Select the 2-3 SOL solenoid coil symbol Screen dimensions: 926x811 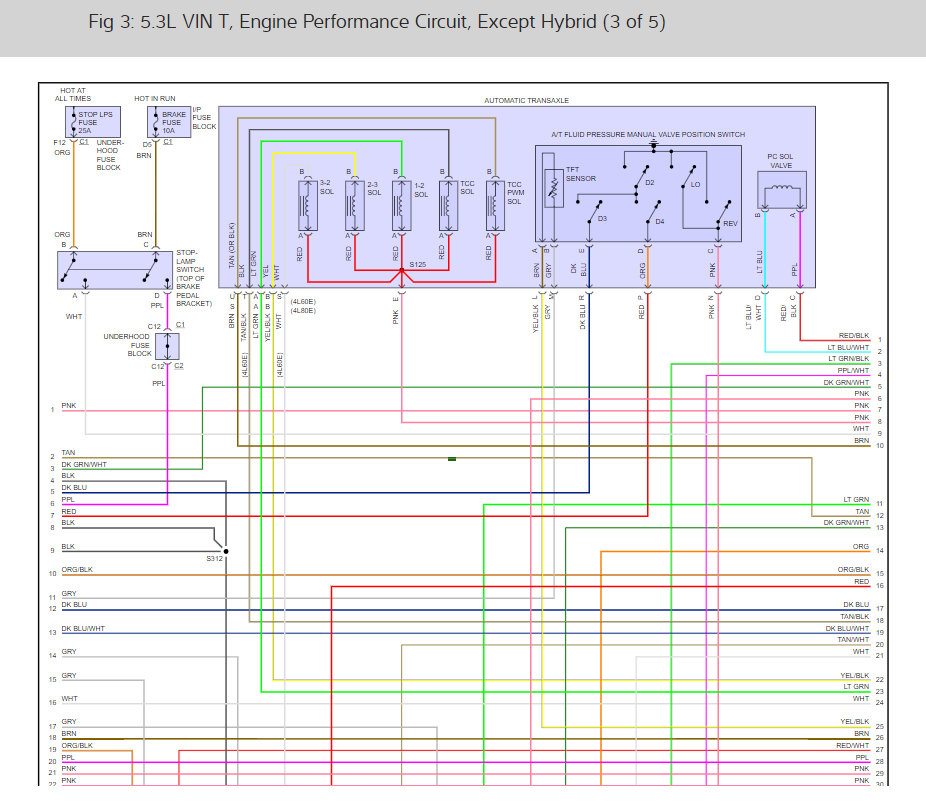355,206
